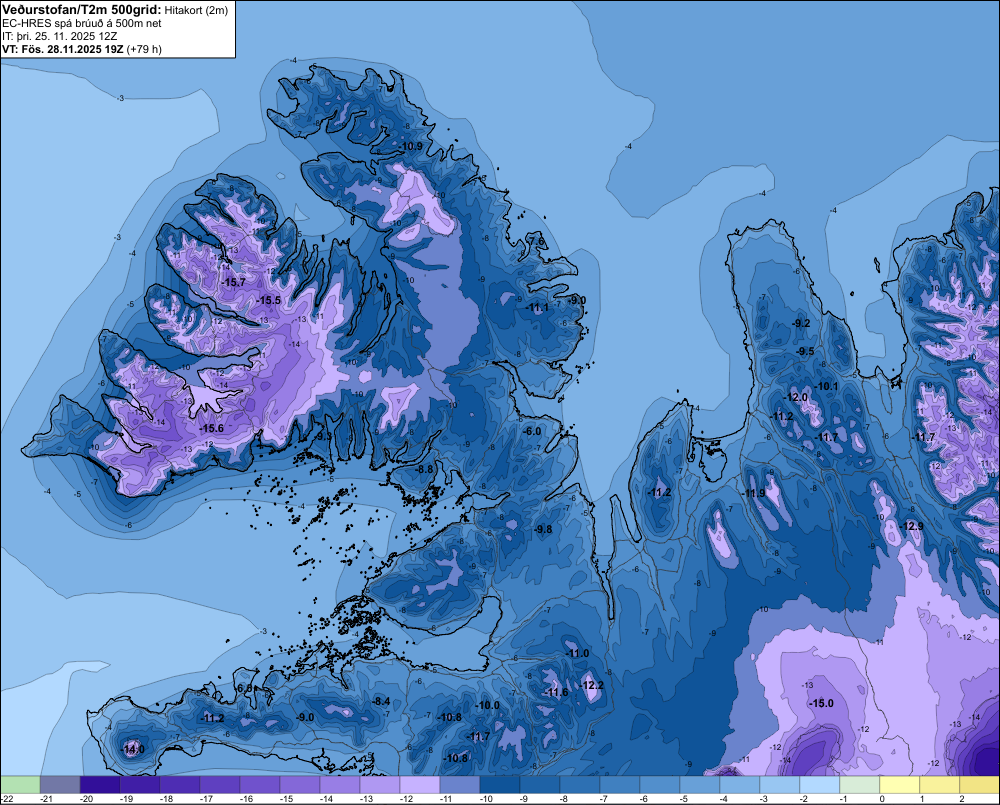
Task: Select the legend swatch between -21 and -20
Action: click(x=60, y=785)
